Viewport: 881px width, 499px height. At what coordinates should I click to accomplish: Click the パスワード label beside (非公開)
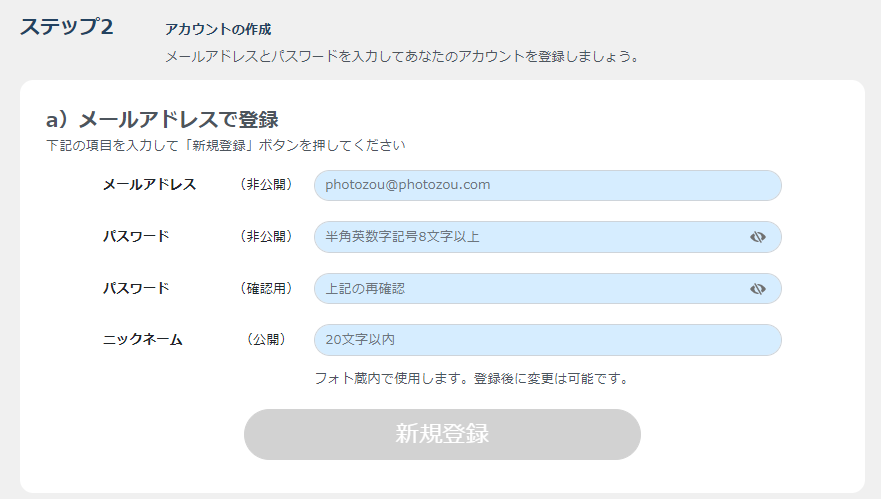[136, 236]
